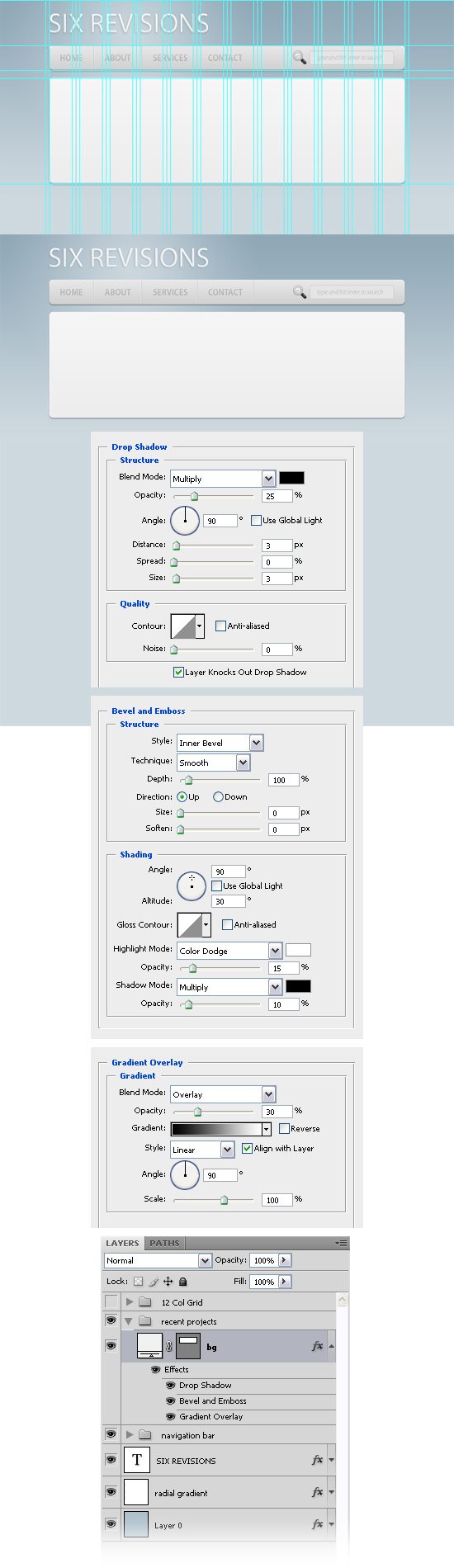Uncheck Align with Layer
The image size is (454, 1568).
tap(247, 1148)
